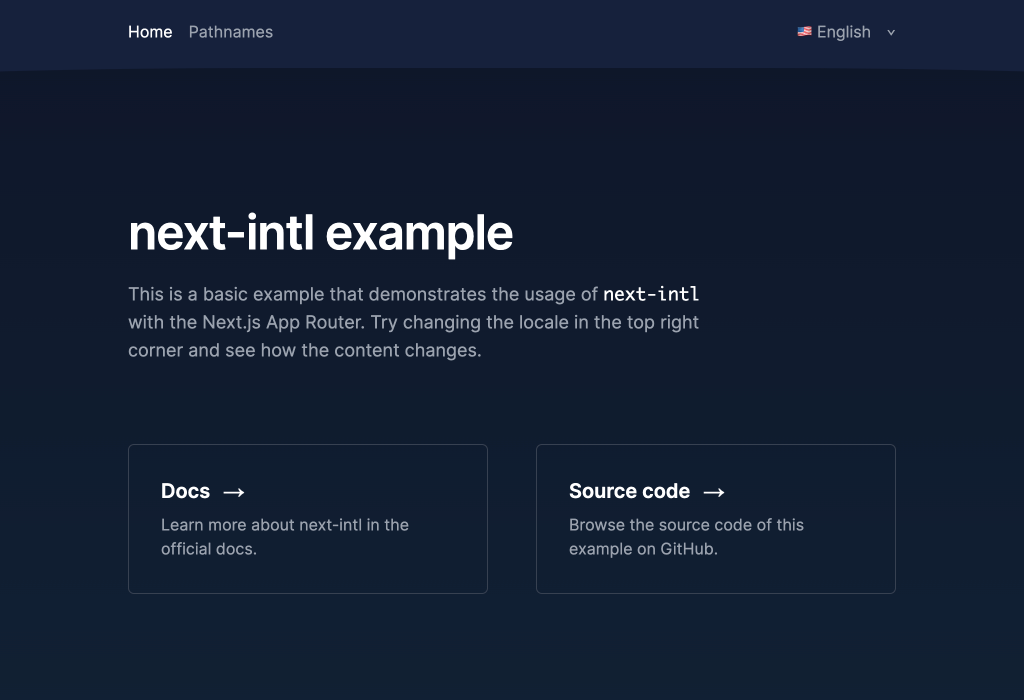Viewport: 1024px width, 700px height.
Task: Click the arrow beside Source code
Action: (714, 492)
